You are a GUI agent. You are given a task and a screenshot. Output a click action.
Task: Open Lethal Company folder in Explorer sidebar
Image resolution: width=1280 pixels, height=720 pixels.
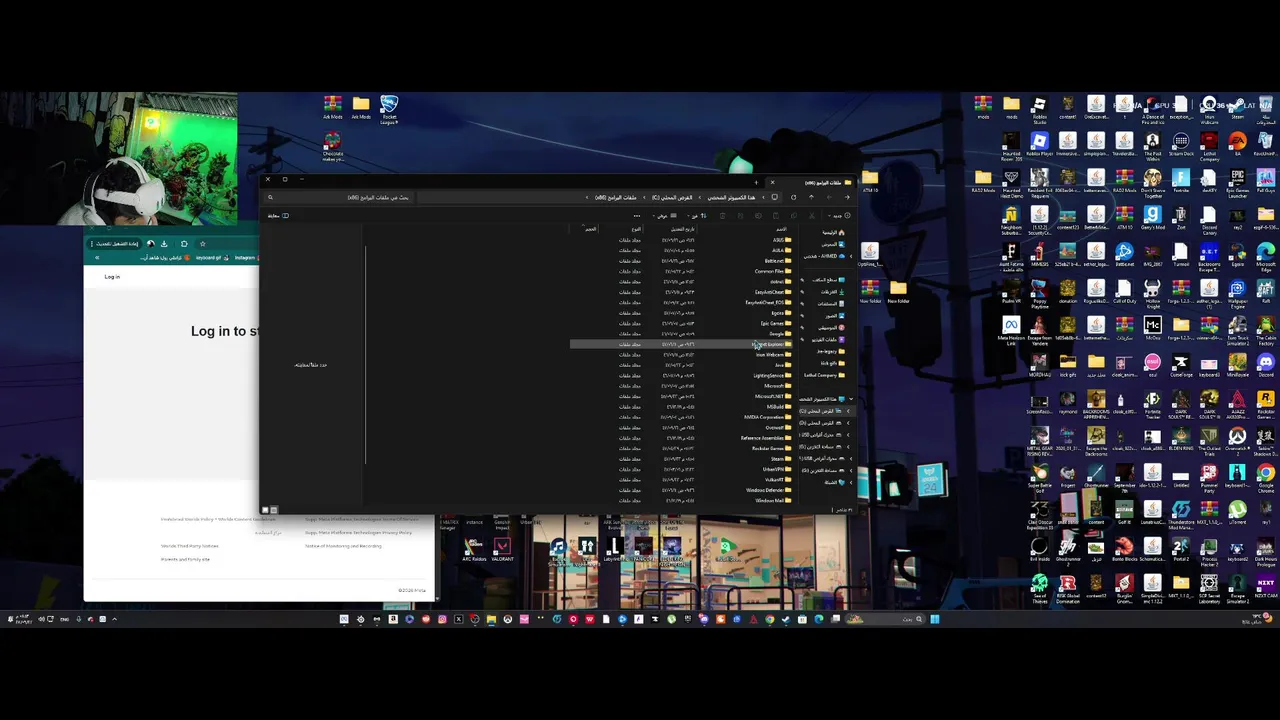pyautogui.click(x=825, y=375)
